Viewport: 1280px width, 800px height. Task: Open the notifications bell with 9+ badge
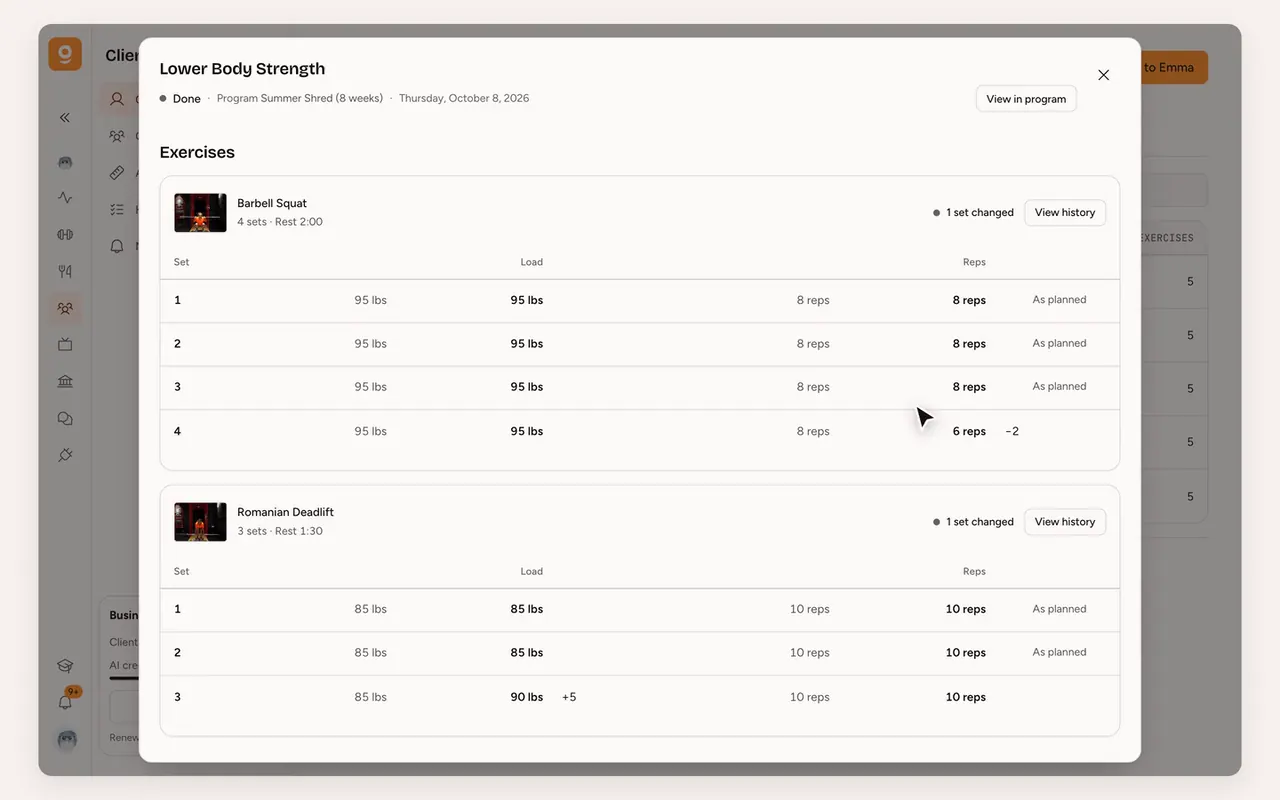66,701
